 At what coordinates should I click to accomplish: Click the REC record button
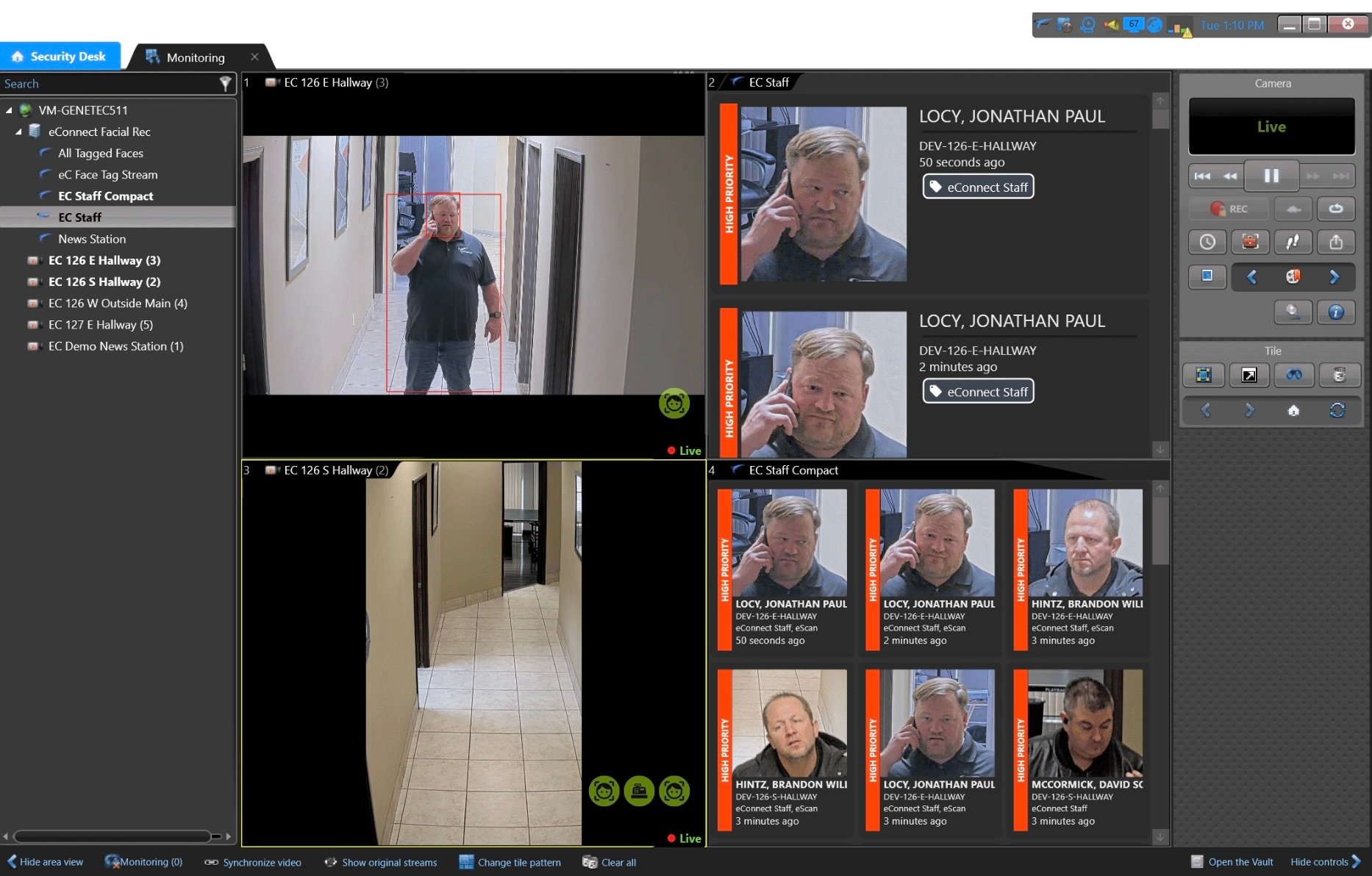pos(1229,209)
